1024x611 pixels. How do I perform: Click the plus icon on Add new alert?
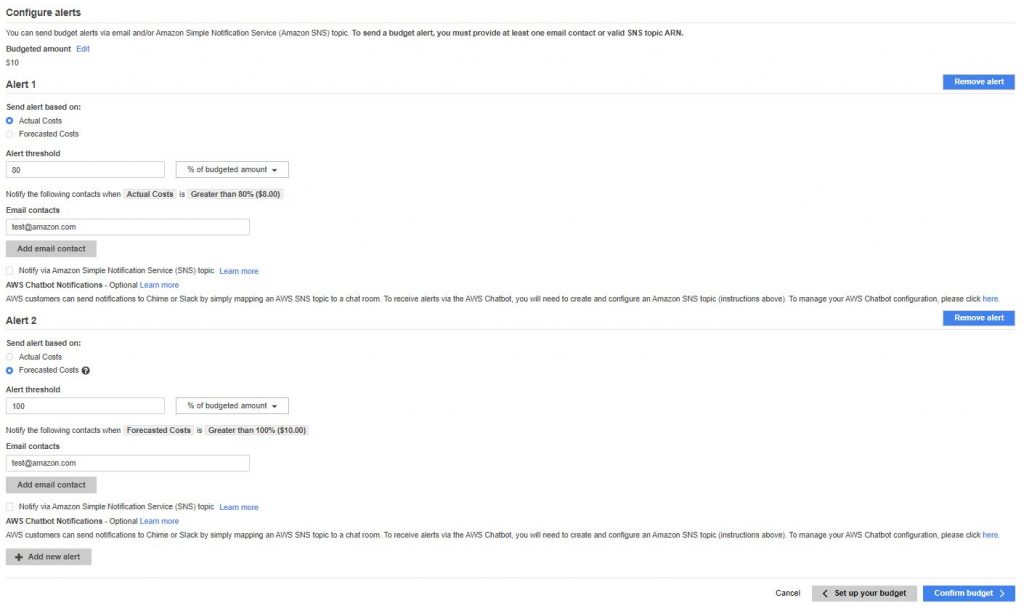(19, 557)
